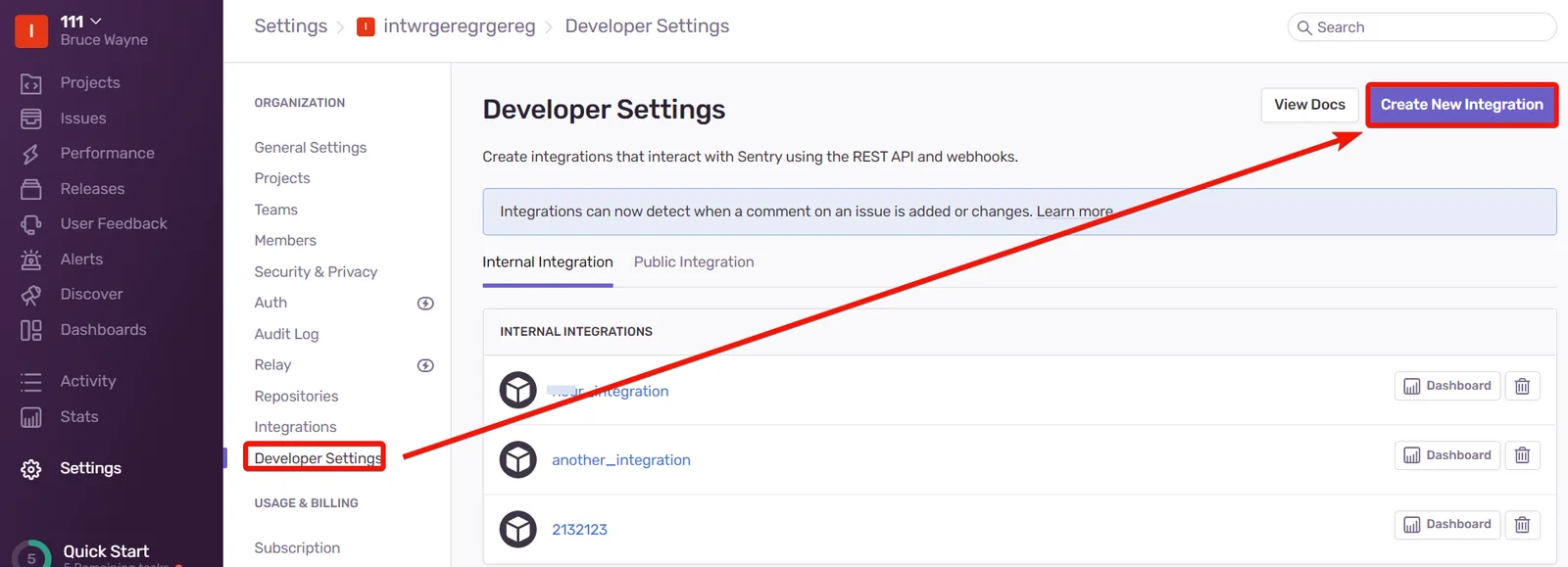Click the Alerts siren icon
Image resolution: width=1568 pixels, height=567 pixels.
31,260
